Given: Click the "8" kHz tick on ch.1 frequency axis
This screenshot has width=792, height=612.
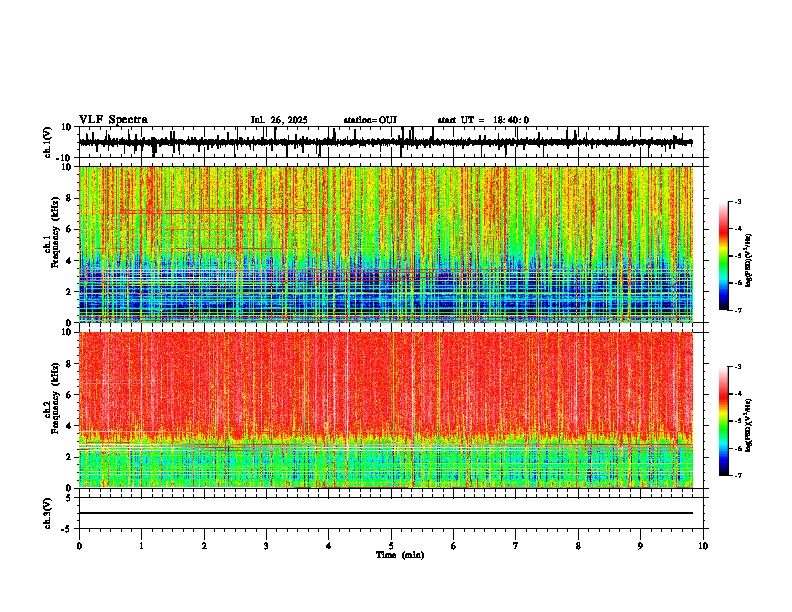Looking at the screenshot, I should click(x=70, y=198).
